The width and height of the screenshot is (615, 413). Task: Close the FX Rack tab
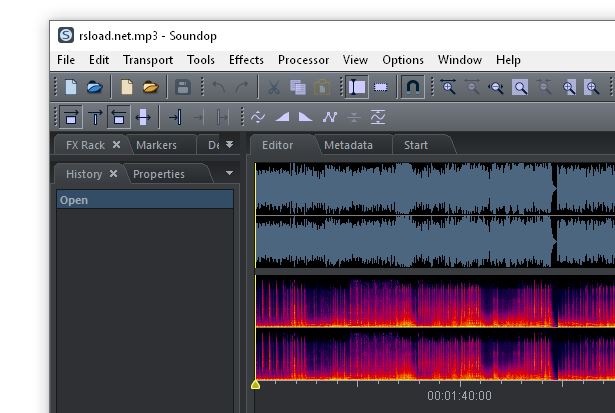(x=116, y=145)
